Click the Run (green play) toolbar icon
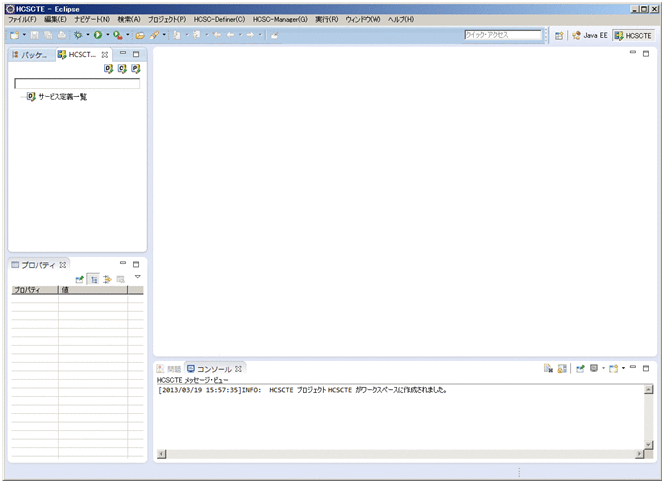 click(98, 35)
